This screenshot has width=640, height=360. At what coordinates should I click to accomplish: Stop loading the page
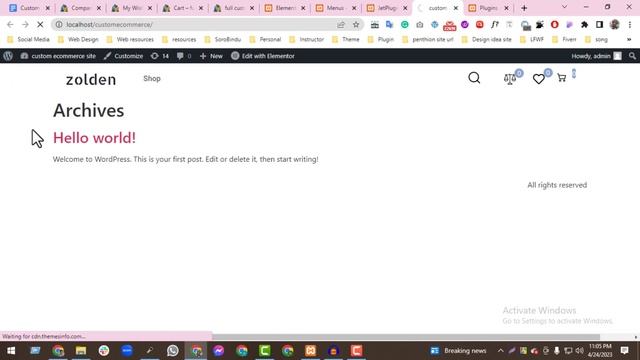pos(40,24)
